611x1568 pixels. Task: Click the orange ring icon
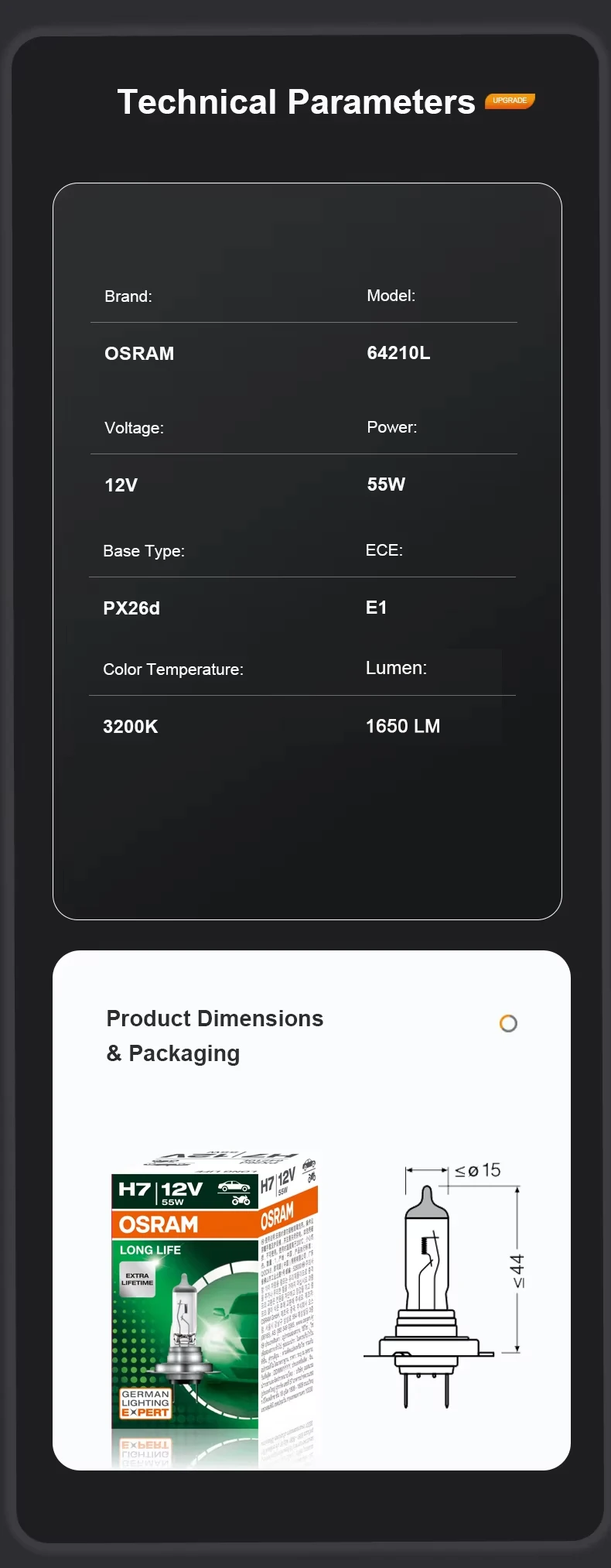[508, 1023]
